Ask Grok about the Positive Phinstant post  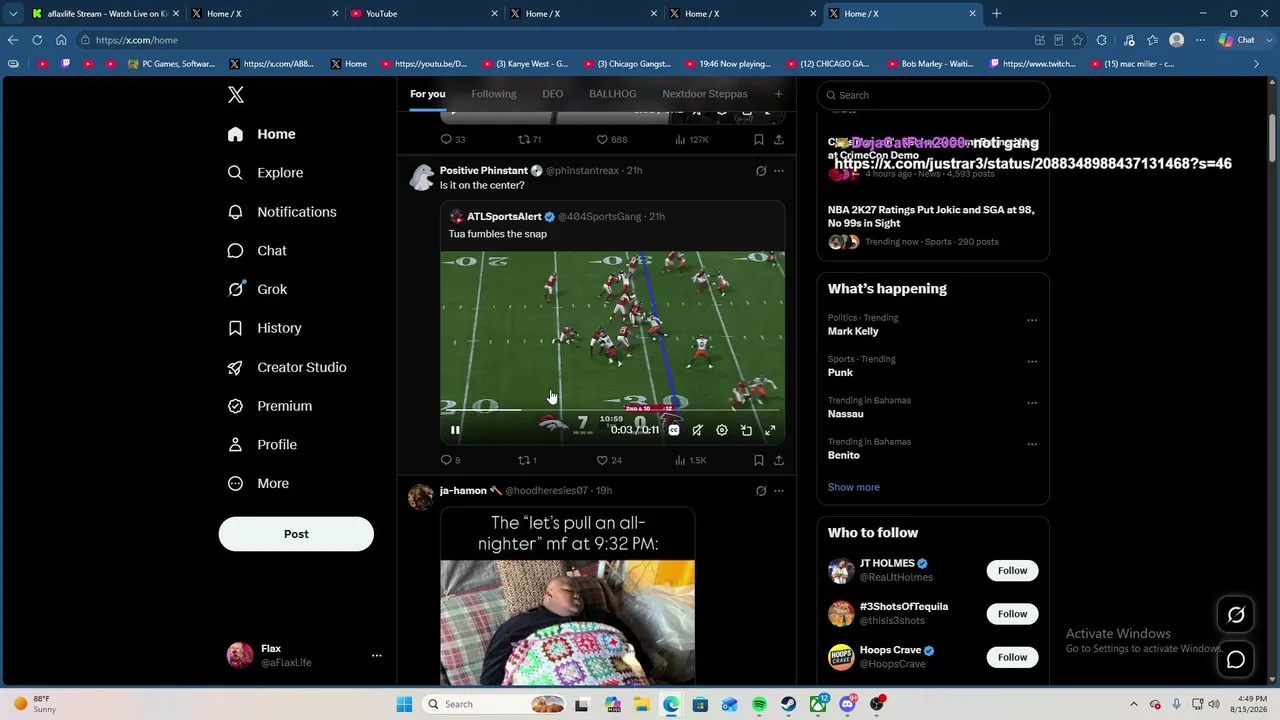761,171
